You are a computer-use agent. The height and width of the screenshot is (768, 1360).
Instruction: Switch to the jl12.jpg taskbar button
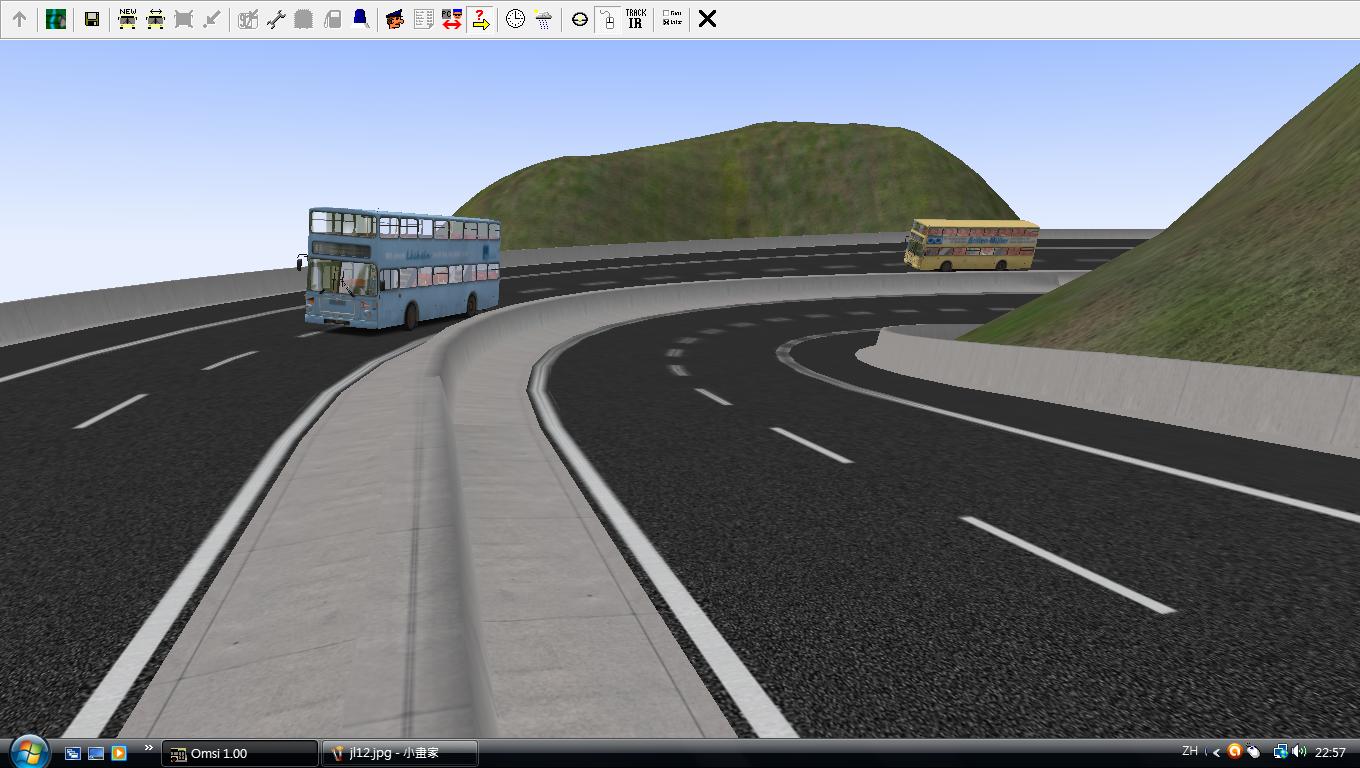coord(400,753)
